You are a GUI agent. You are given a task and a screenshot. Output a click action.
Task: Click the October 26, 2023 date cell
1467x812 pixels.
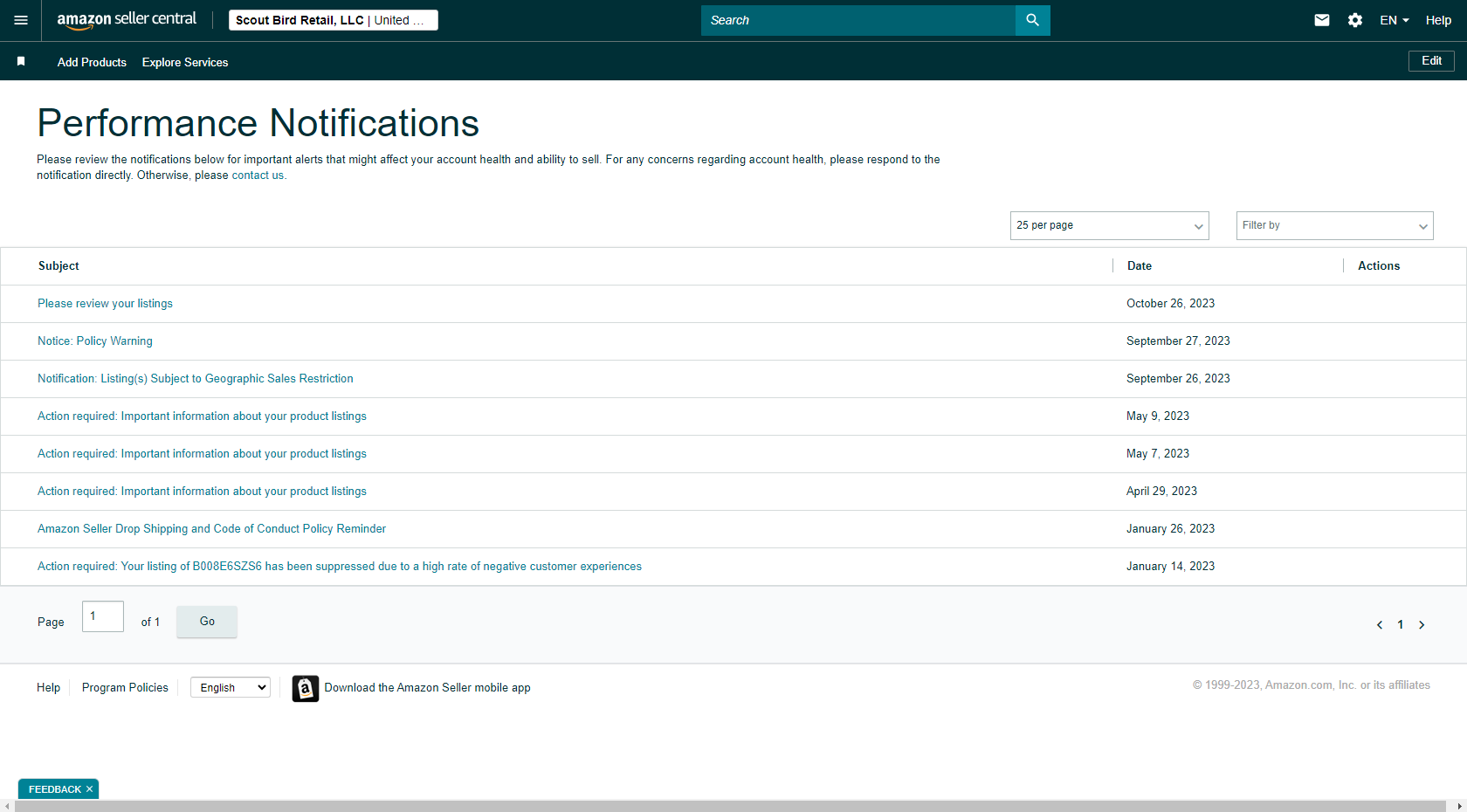(x=1170, y=304)
